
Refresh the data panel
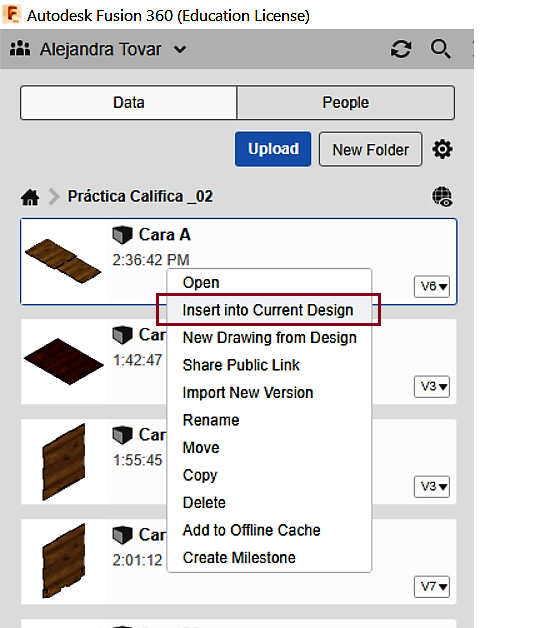[401, 49]
